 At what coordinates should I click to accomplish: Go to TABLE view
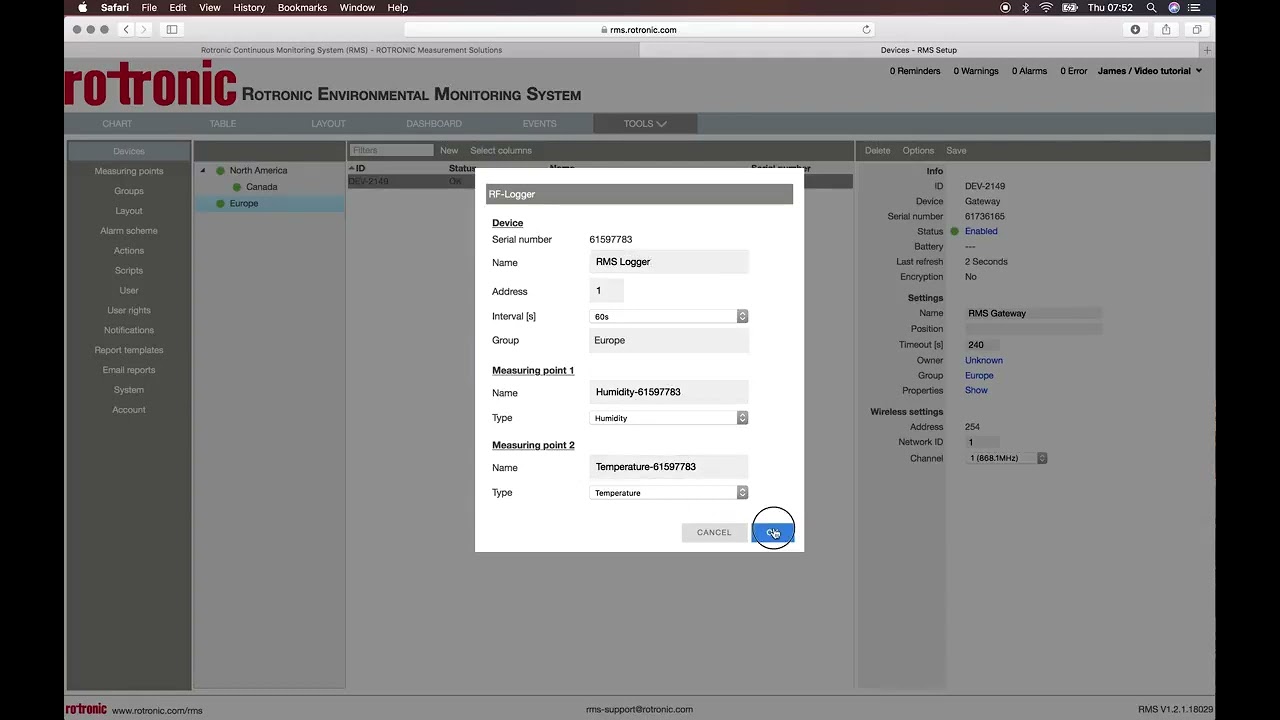223,124
